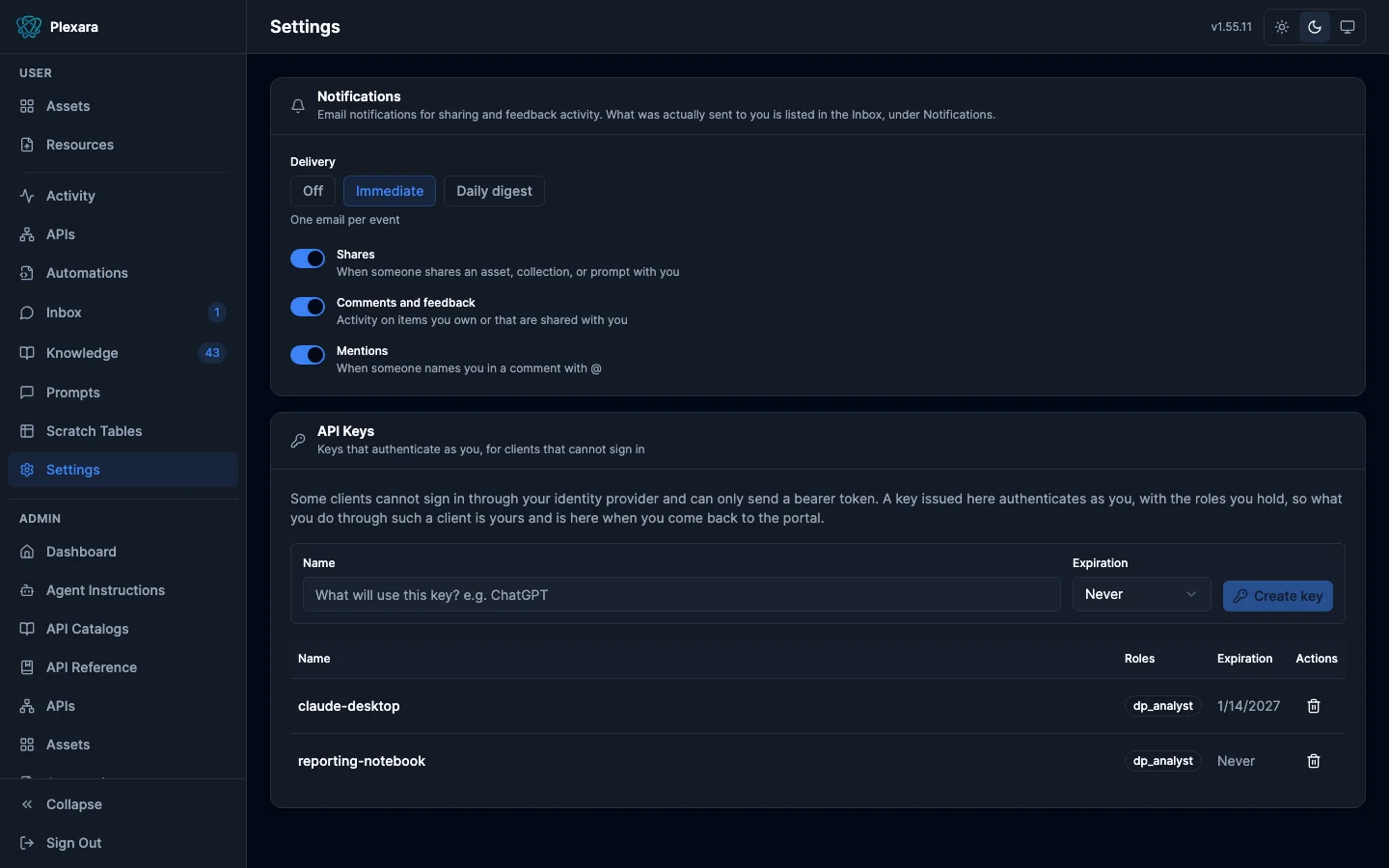
Task: Open user Assets in the sidebar
Action: [123, 106]
